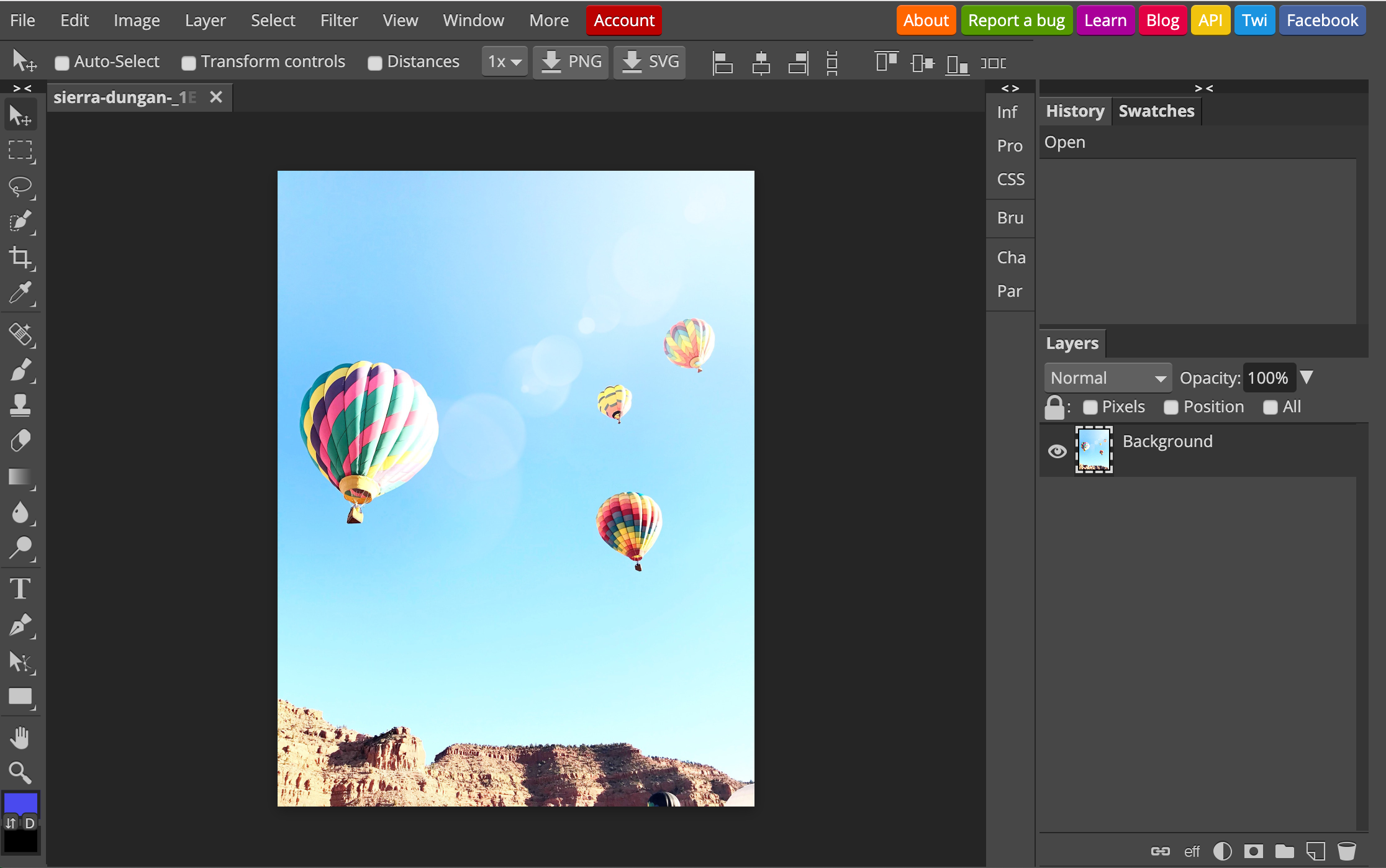Select the Rectangle Select tool

coord(20,151)
